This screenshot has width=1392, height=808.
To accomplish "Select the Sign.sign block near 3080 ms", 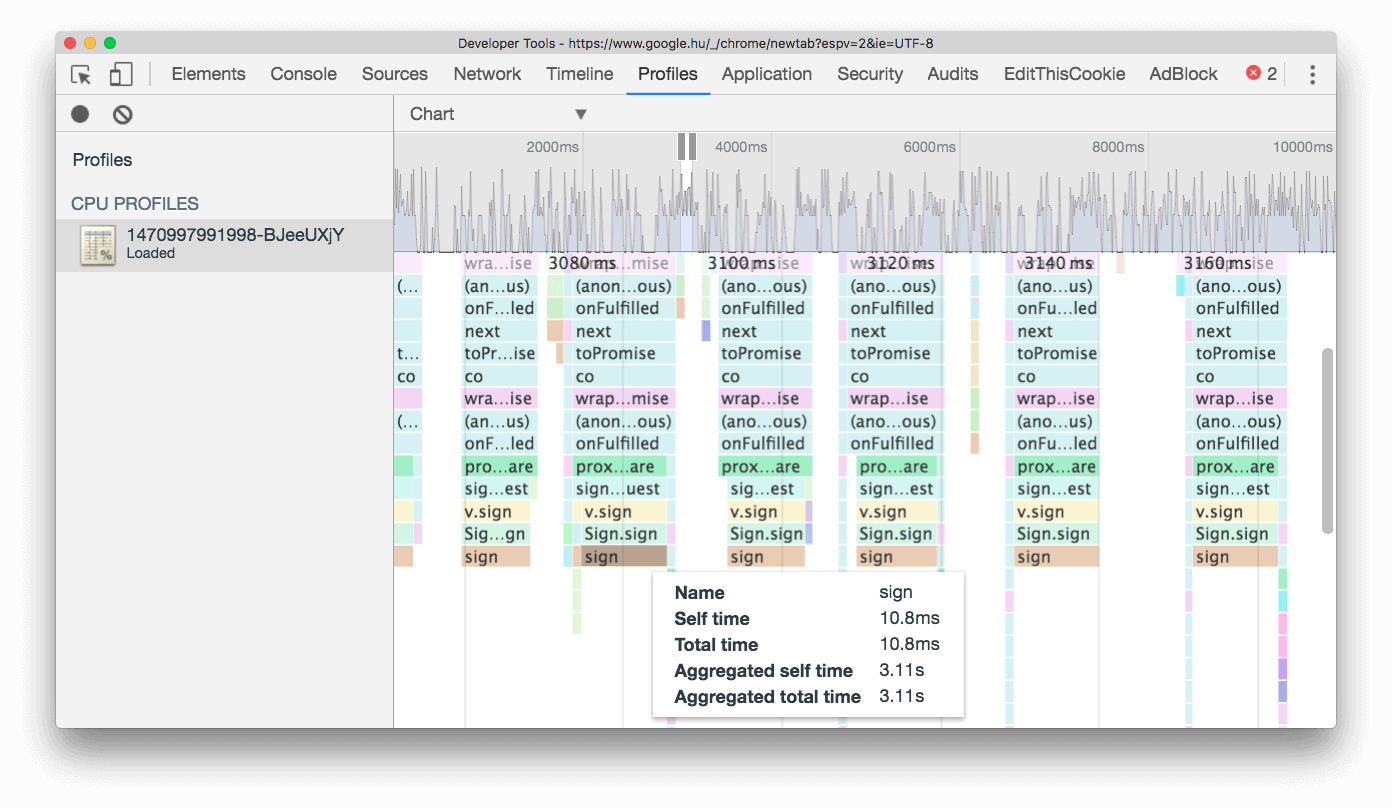I will tap(620, 534).
